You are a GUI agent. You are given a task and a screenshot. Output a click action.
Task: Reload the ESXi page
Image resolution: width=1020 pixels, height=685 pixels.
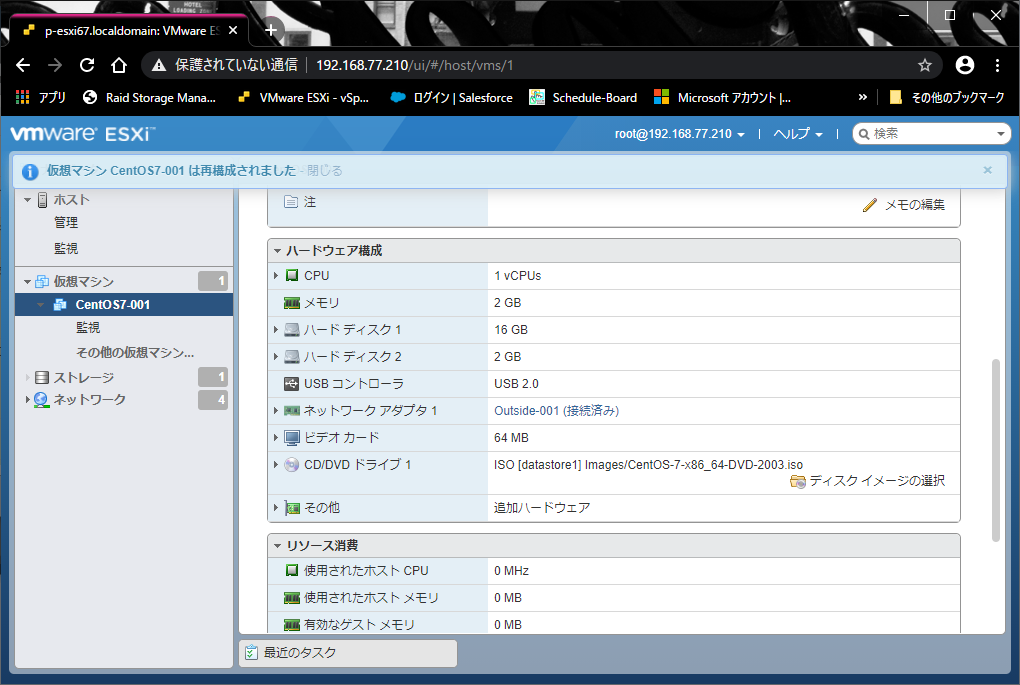(x=87, y=65)
